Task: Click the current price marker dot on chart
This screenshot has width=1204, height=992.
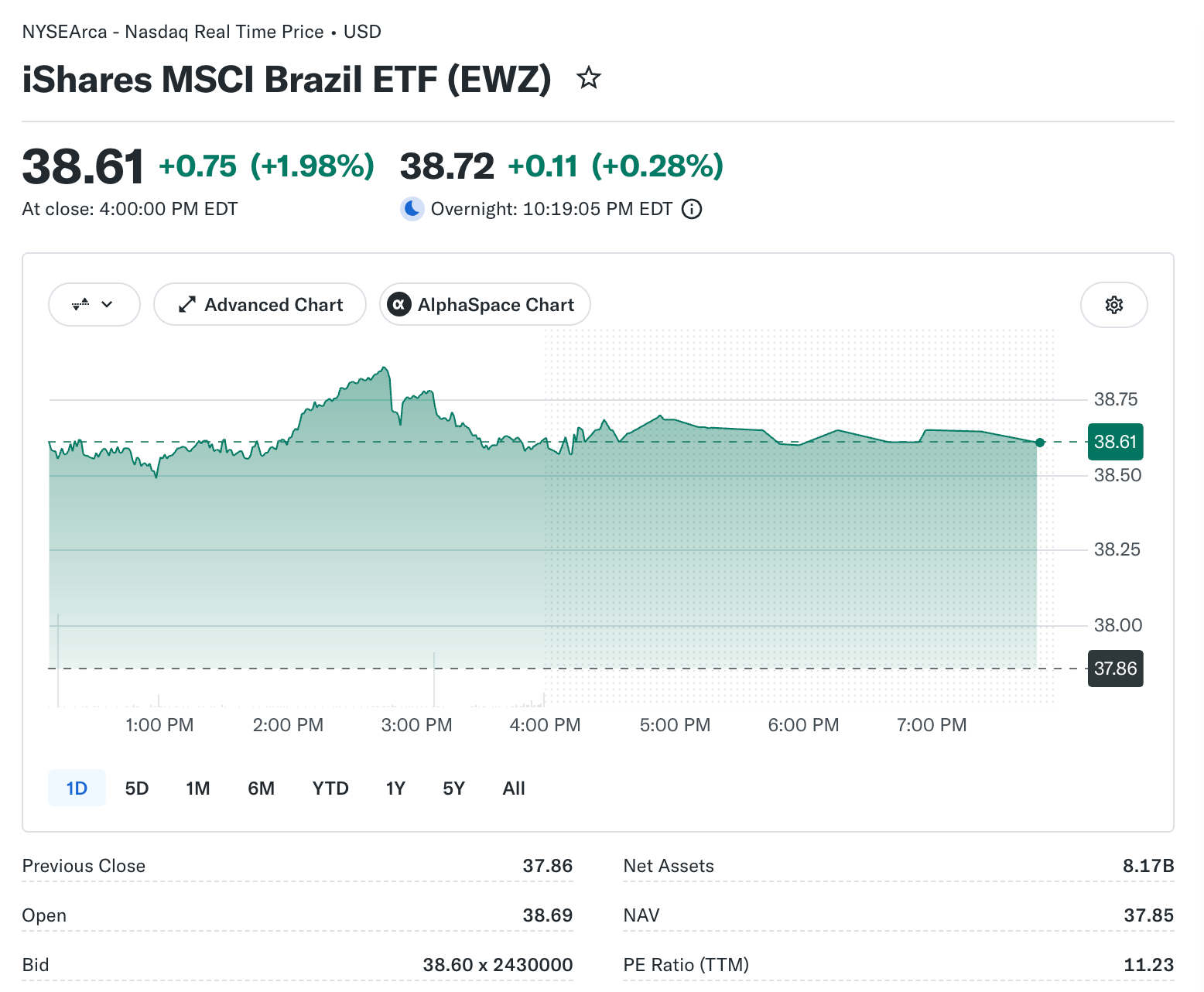Action: pos(1040,443)
